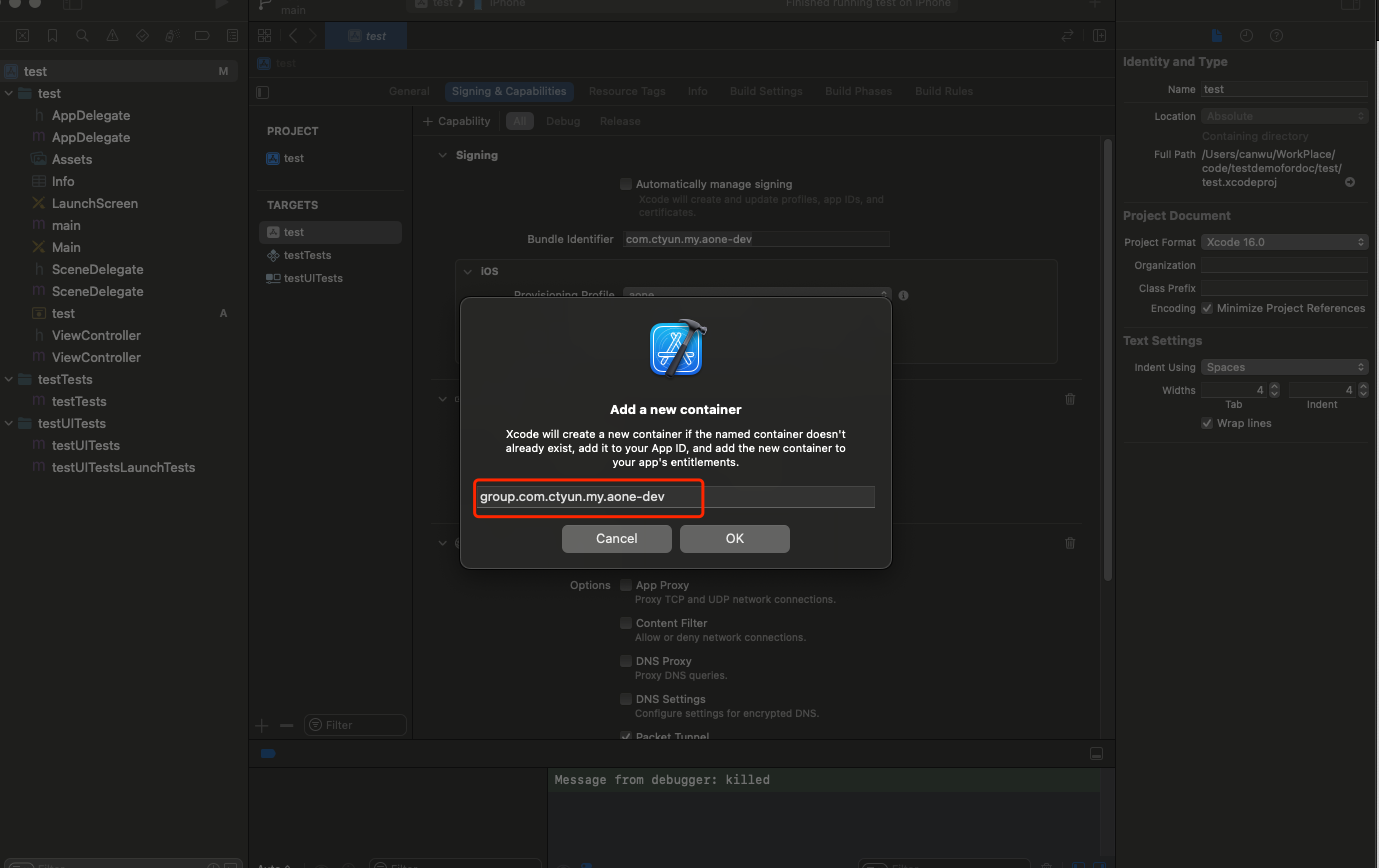Screen dimensions: 1379x868
Task: Open the Indent Using Spaces dropdown
Action: coord(1284,367)
